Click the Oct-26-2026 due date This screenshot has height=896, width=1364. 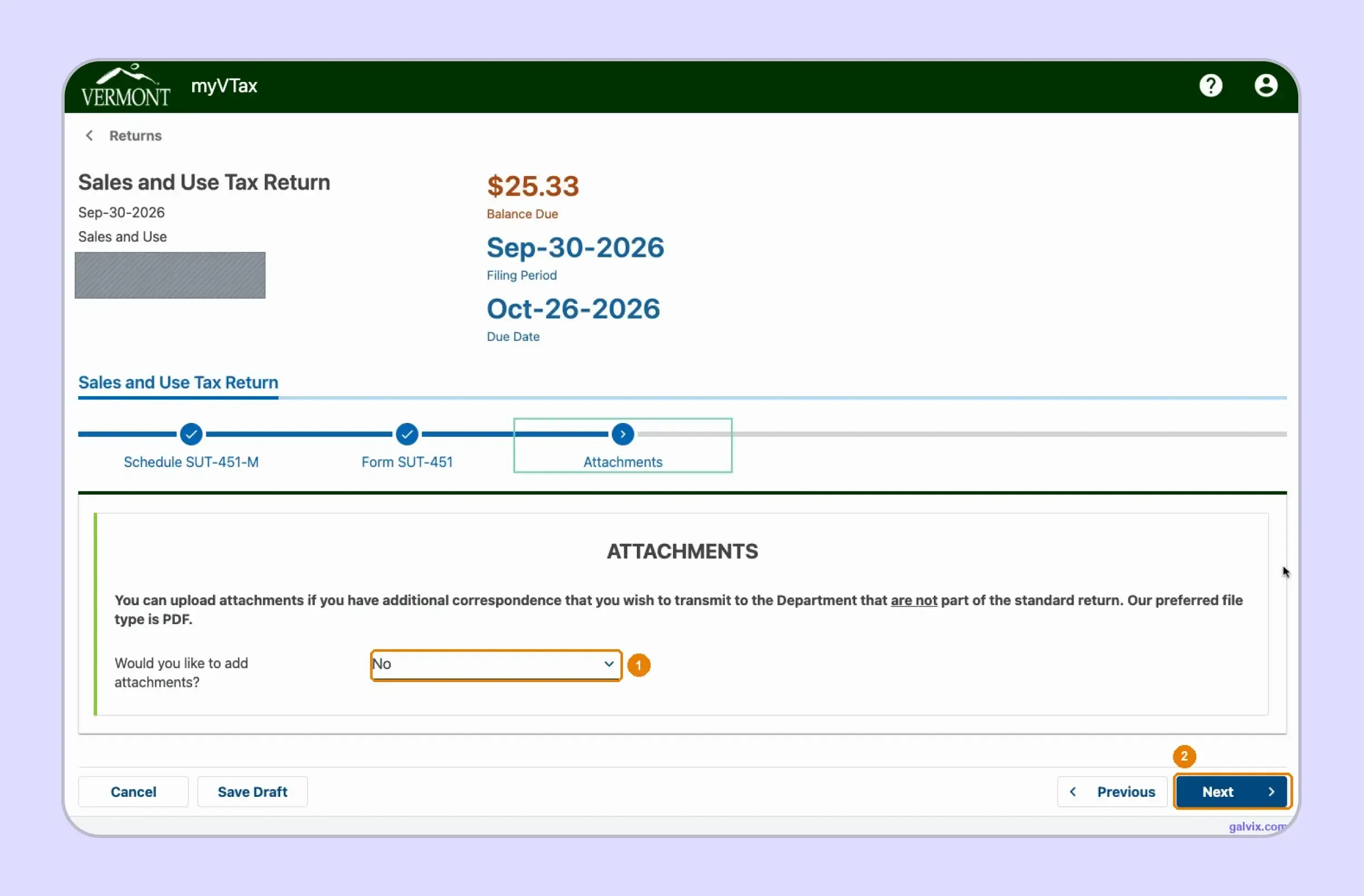[x=573, y=308]
